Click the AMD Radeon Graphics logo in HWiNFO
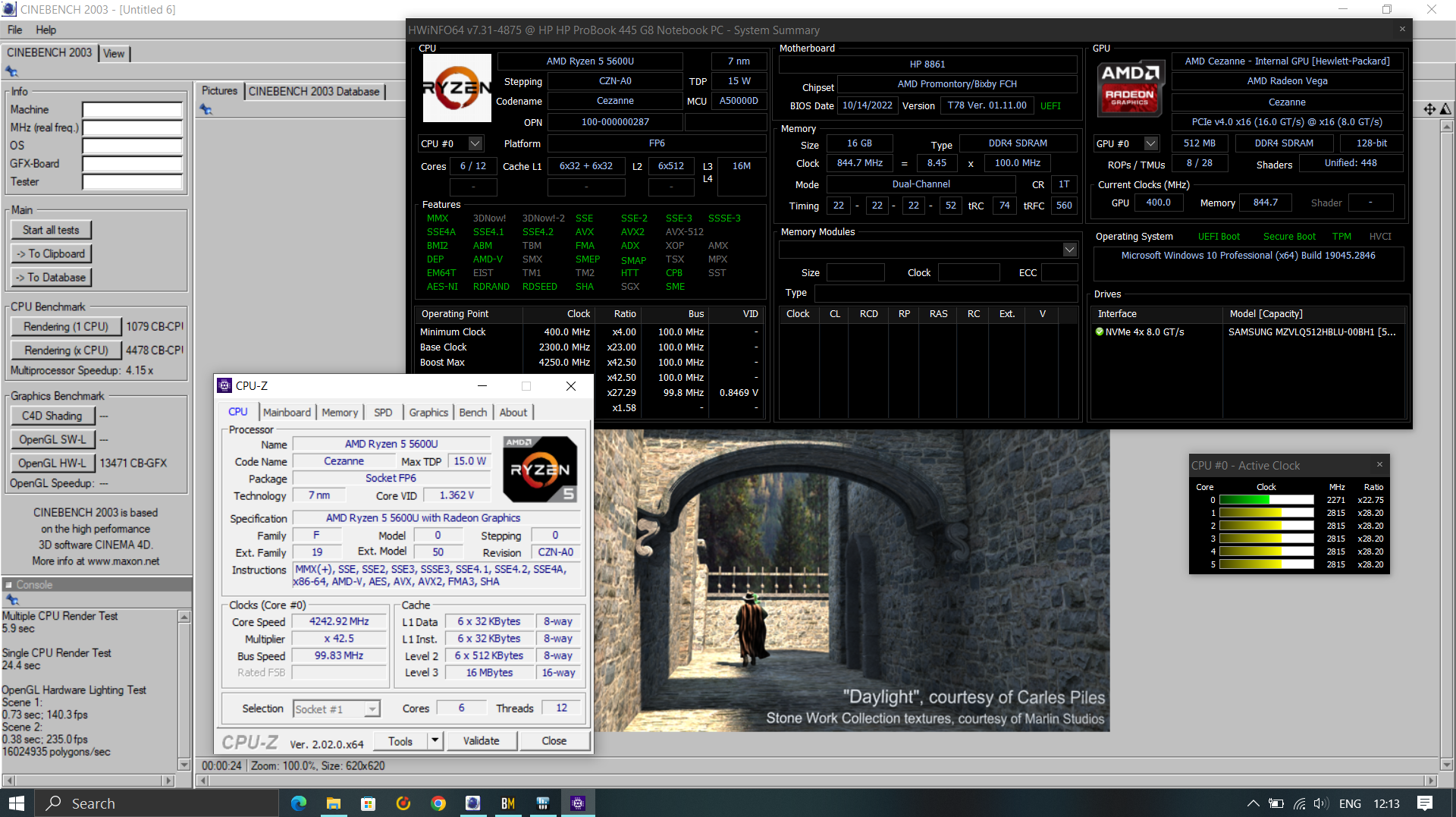This screenshot has height=817, width=1456. pyautogui.click(x=1130, y=88)
